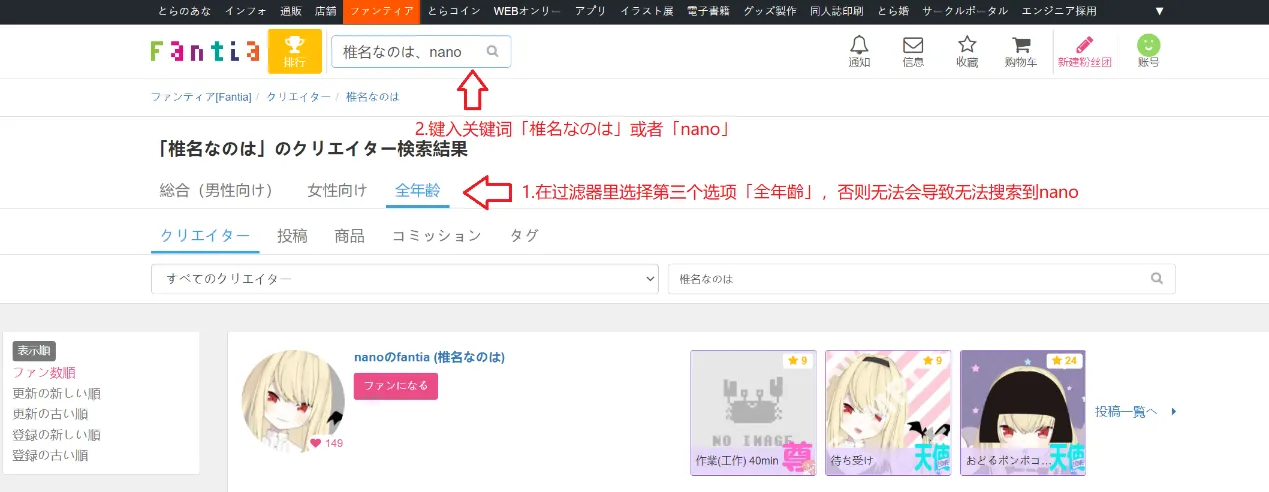Follow the 投稿一覧へ link
This screenshot has height=492, width=1269.
tap(1126, 411)
